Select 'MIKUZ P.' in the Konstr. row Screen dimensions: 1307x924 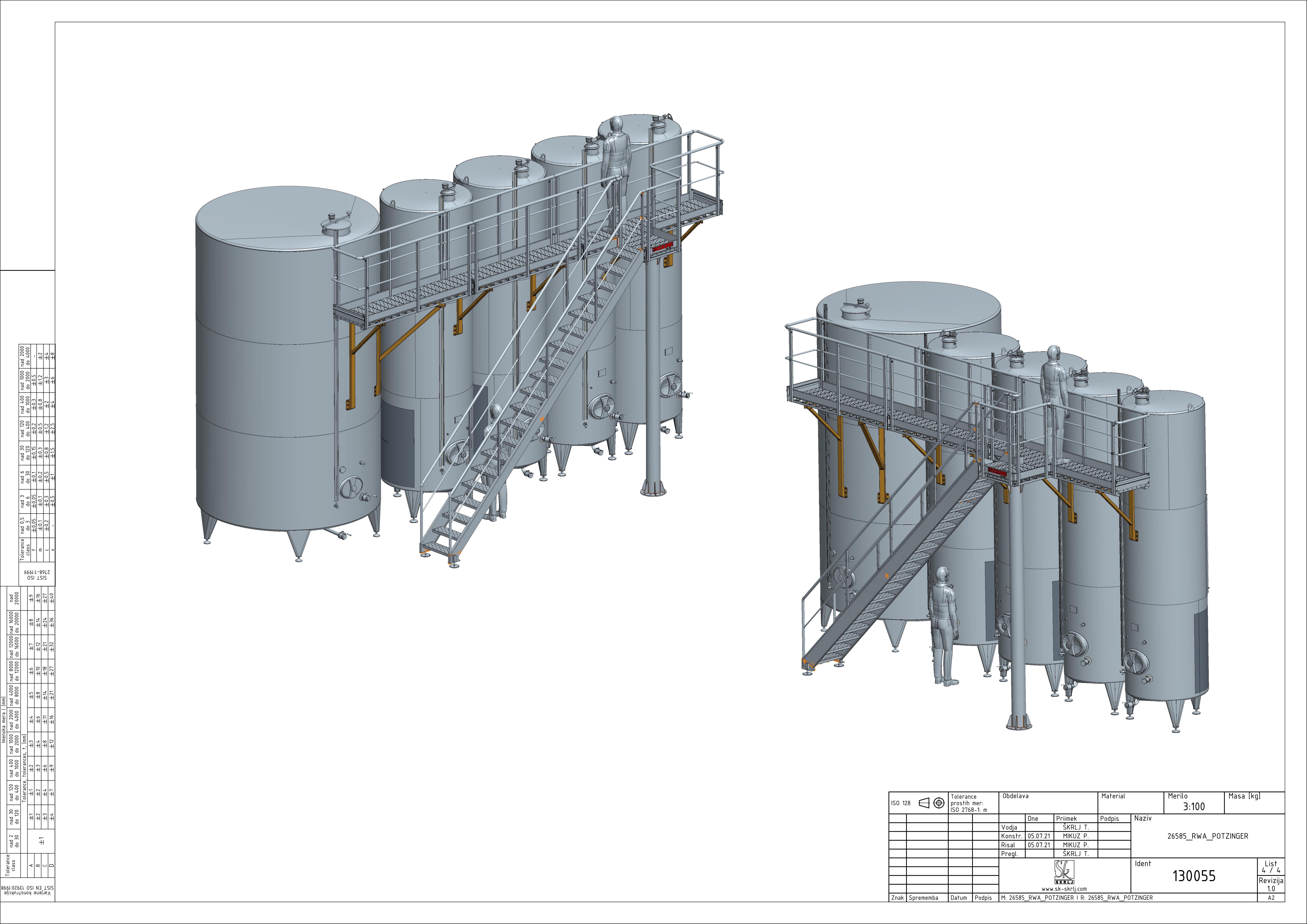coord(1076,836)
